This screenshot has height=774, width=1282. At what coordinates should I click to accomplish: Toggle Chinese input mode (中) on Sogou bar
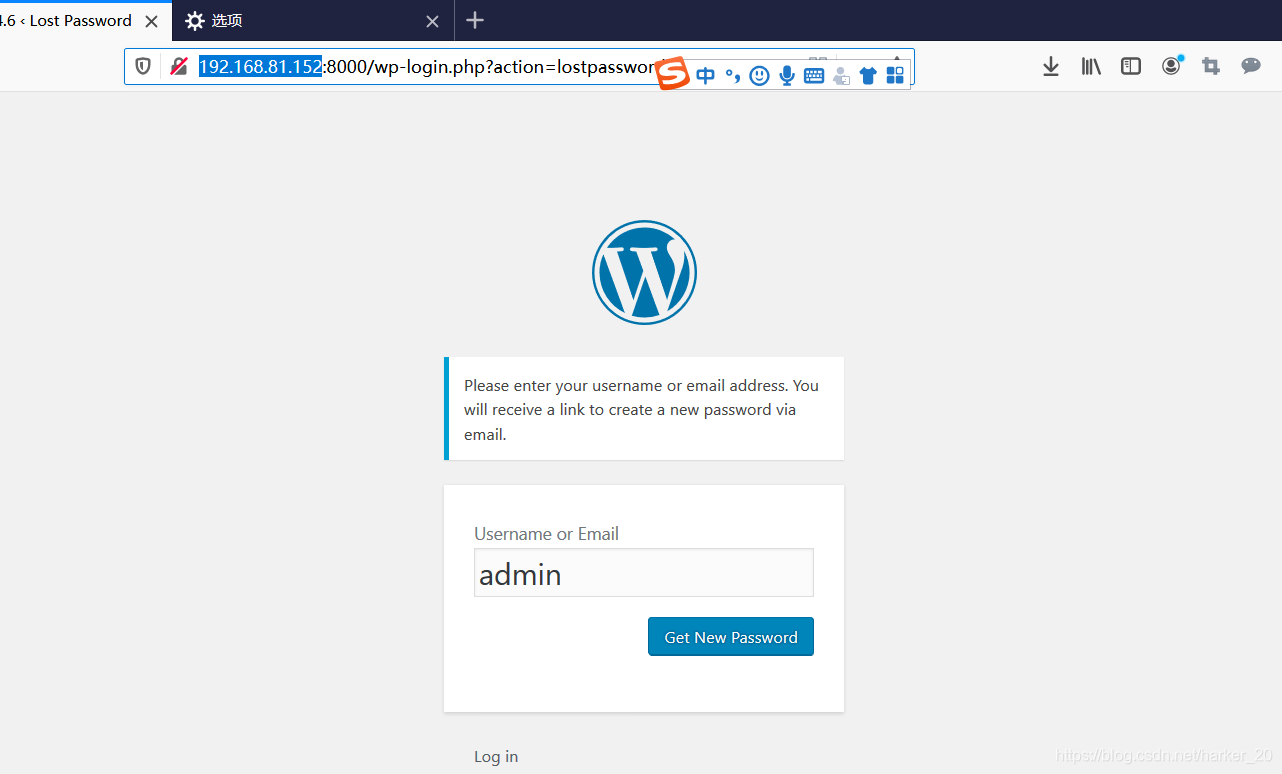point(706,75)
